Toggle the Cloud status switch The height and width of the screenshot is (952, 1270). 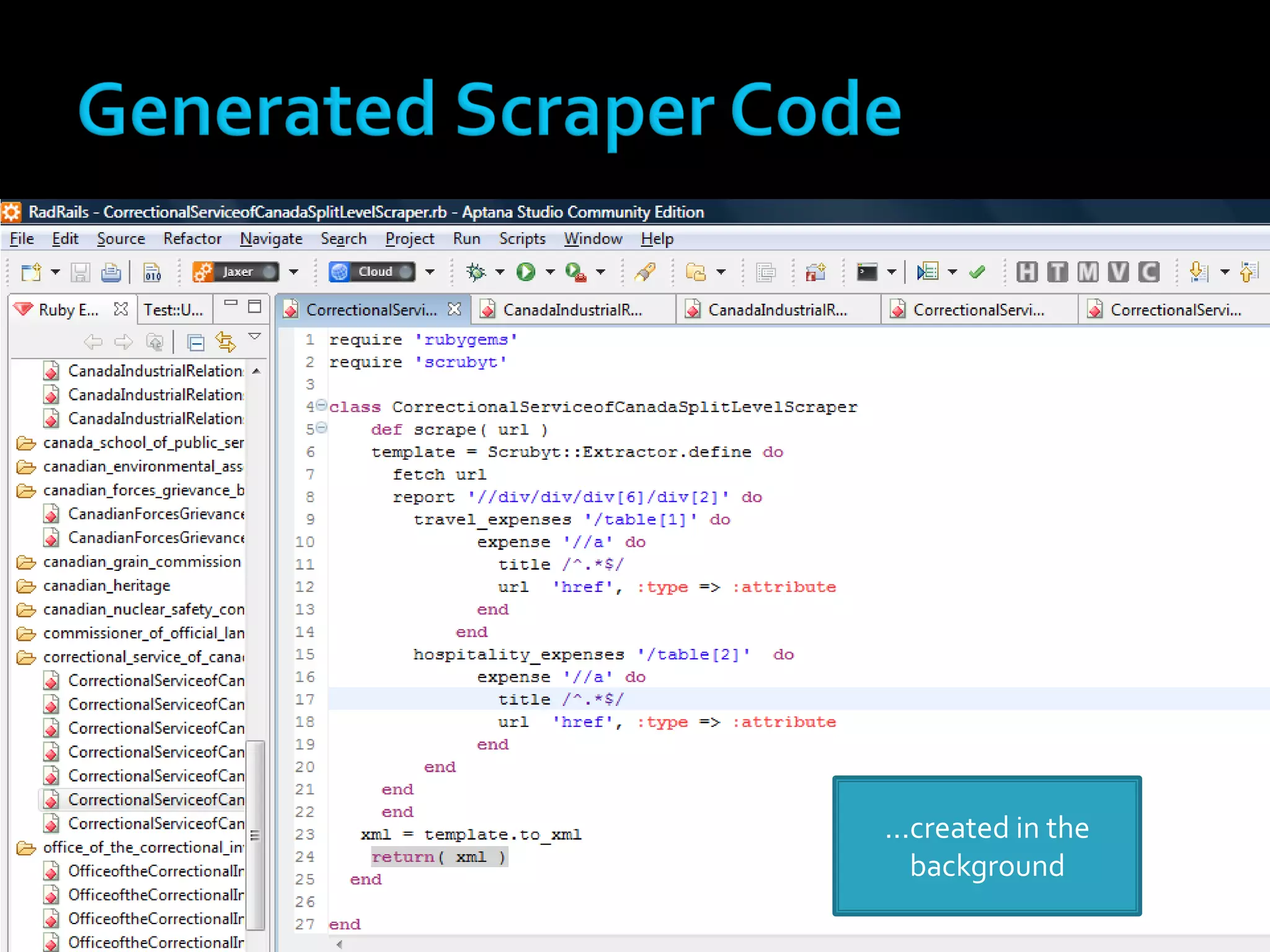(x=404, y=271)
